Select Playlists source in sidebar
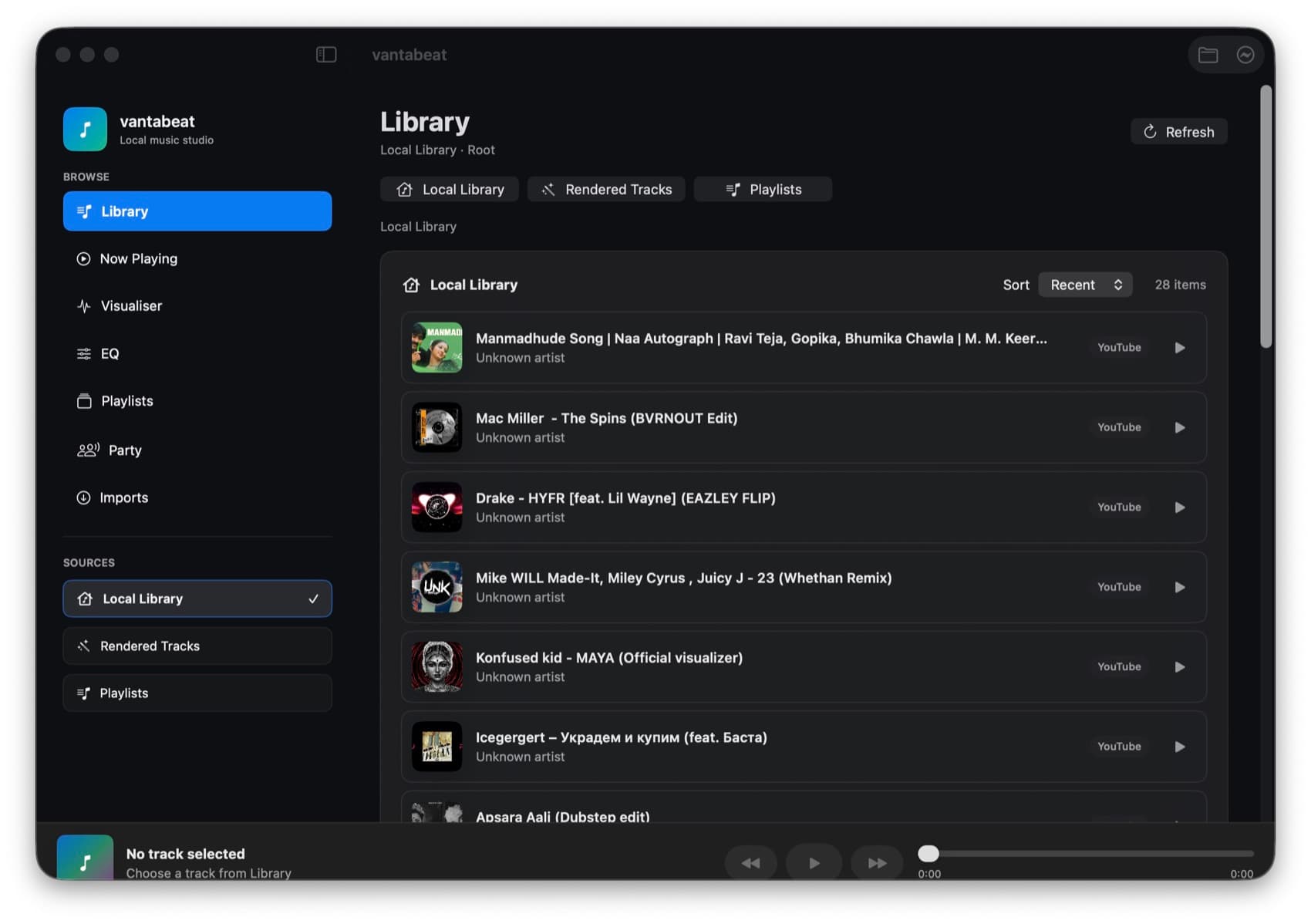The image size is (1311, 924). pos(197,693)
